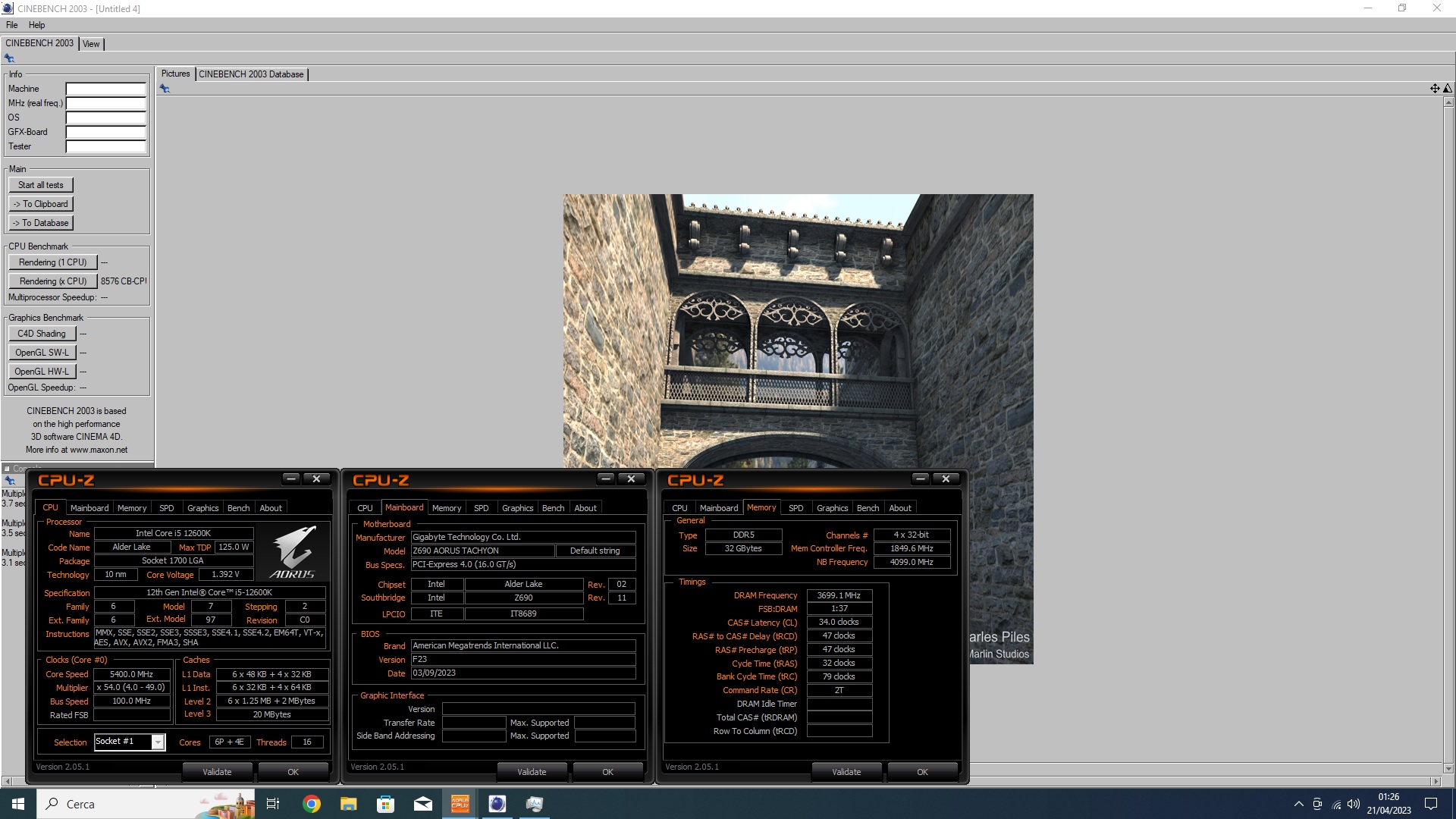Open the Help menu

coord(36,25)
